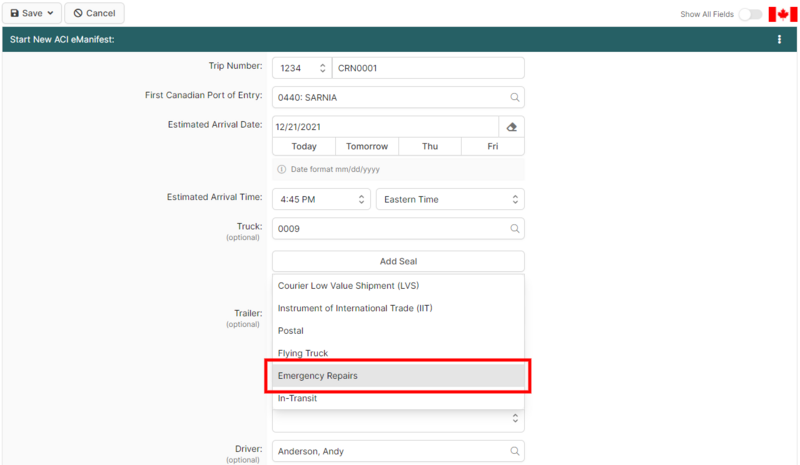Click the eraser icon to clear arrival date
800x465 pixels.
click(x=511, y=127)
